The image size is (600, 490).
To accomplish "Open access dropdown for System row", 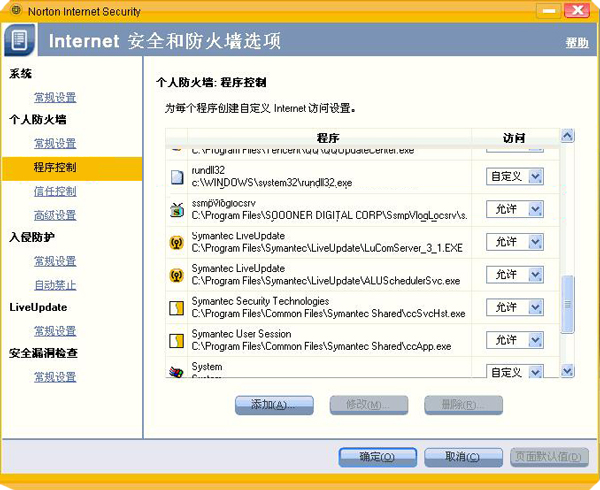I will click(515, 371).
